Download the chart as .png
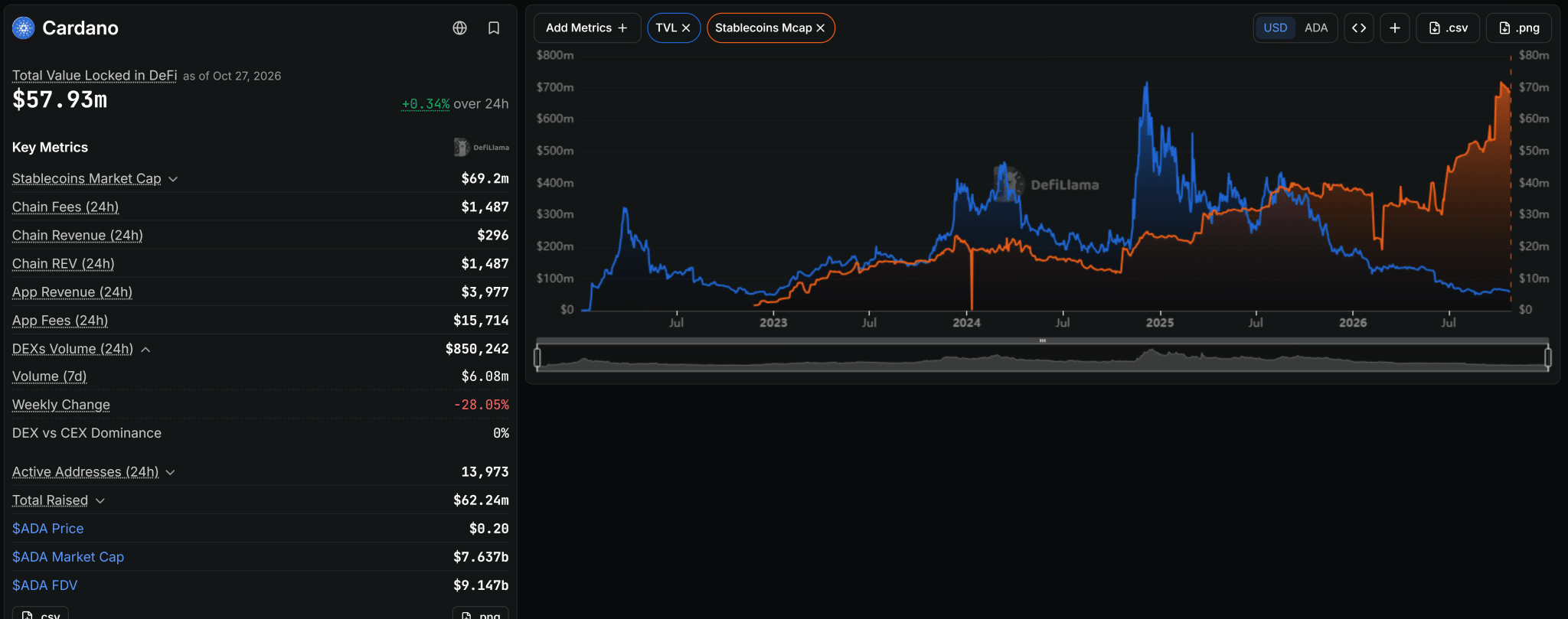This screenshot has width=1568, height=619. (1518, 28)
